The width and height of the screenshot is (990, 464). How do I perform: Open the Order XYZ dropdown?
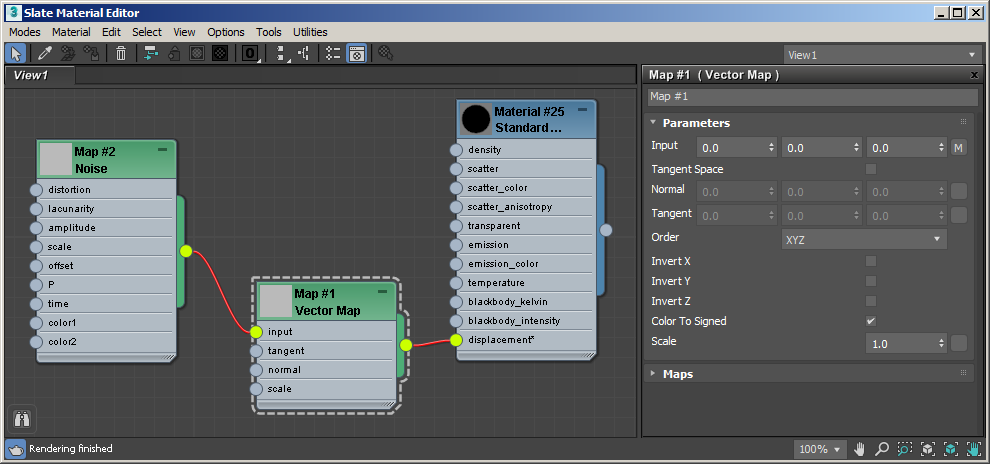864,239
